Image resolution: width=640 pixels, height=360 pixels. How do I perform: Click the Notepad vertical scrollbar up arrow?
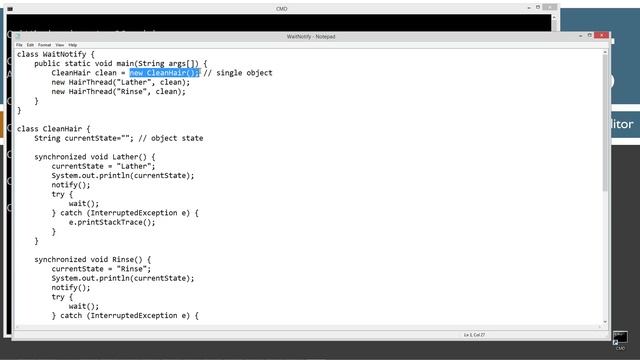[605, 52]
